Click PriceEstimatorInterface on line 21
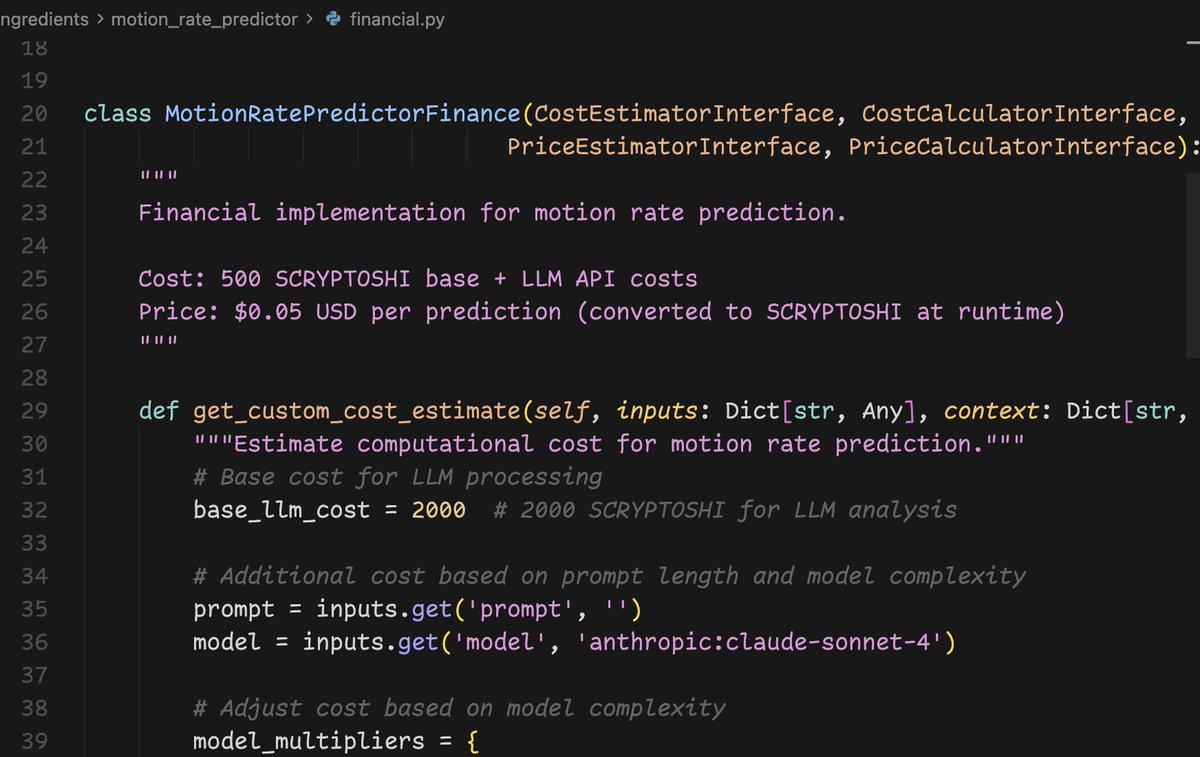This screenshot has height=757, width=1200. pyautogui.click(x=664, y=147)
